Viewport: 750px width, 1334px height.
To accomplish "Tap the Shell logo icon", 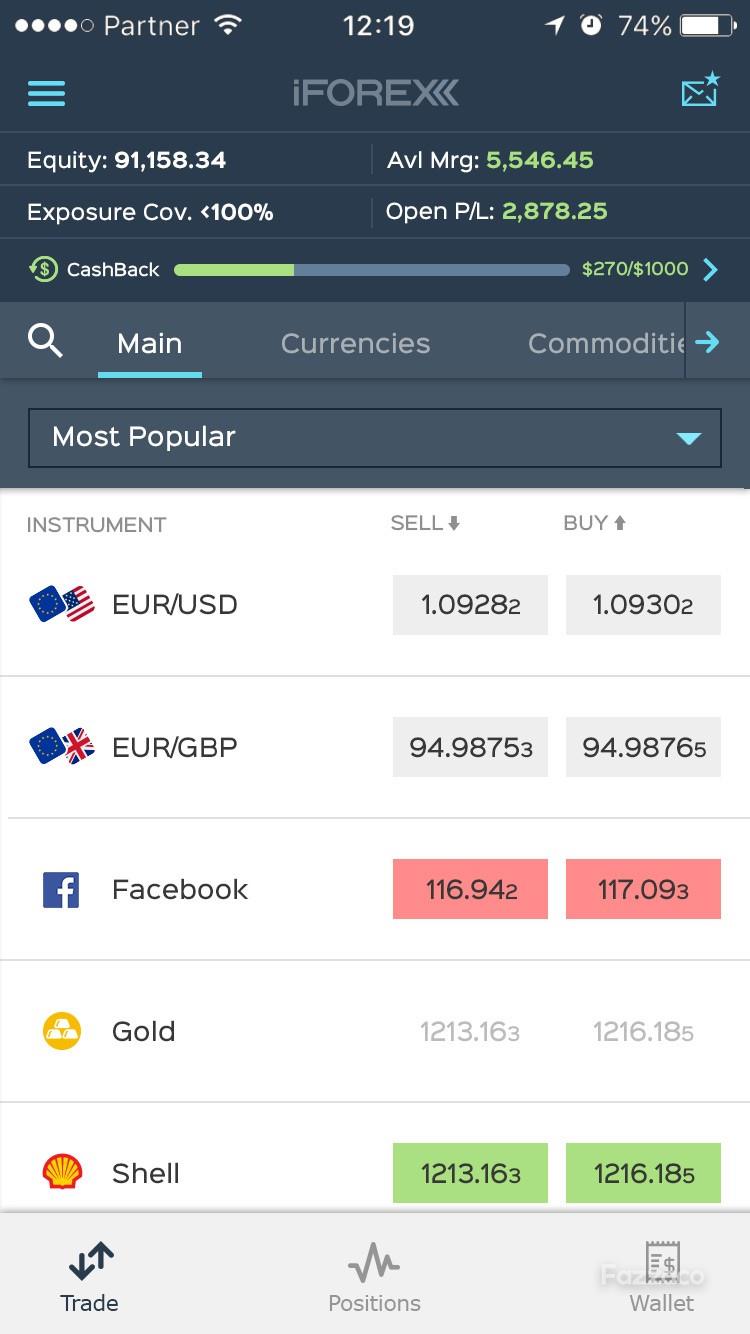I will 61,1172.
